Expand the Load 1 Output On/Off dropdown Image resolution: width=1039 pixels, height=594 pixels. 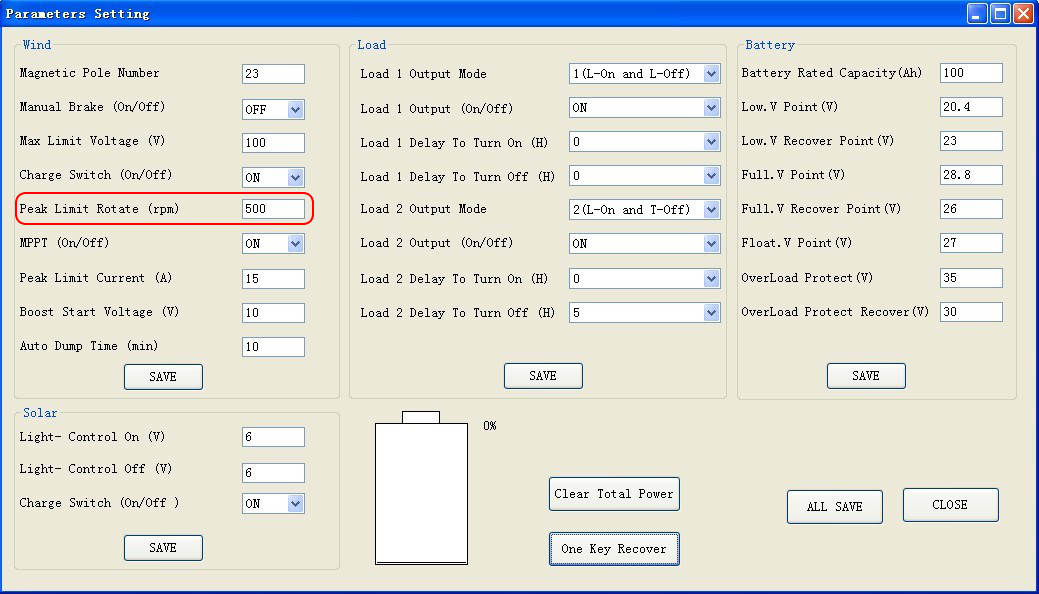coord(645,107)
